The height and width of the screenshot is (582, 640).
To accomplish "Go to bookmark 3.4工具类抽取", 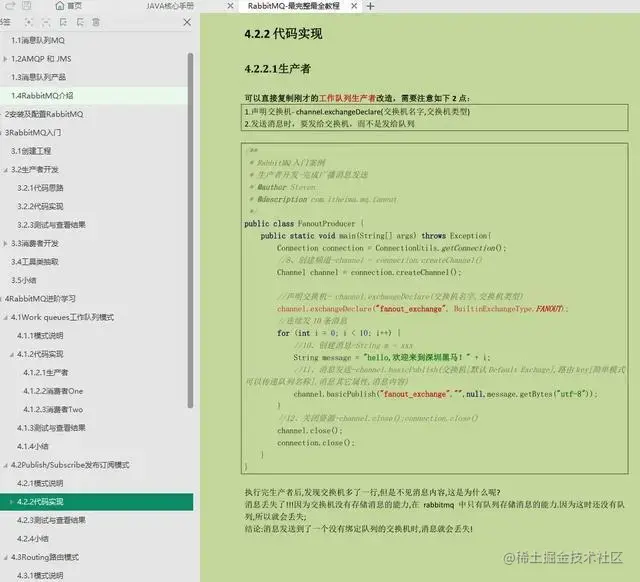I will point(35,262).
